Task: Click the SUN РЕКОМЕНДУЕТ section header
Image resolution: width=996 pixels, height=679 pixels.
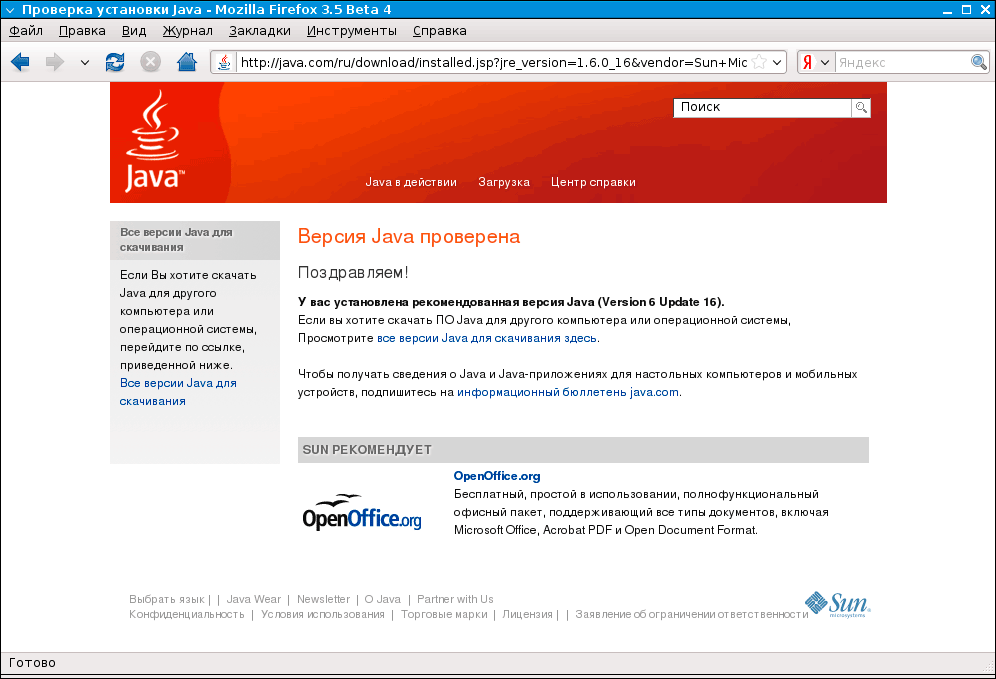Action: click(583, 450)
